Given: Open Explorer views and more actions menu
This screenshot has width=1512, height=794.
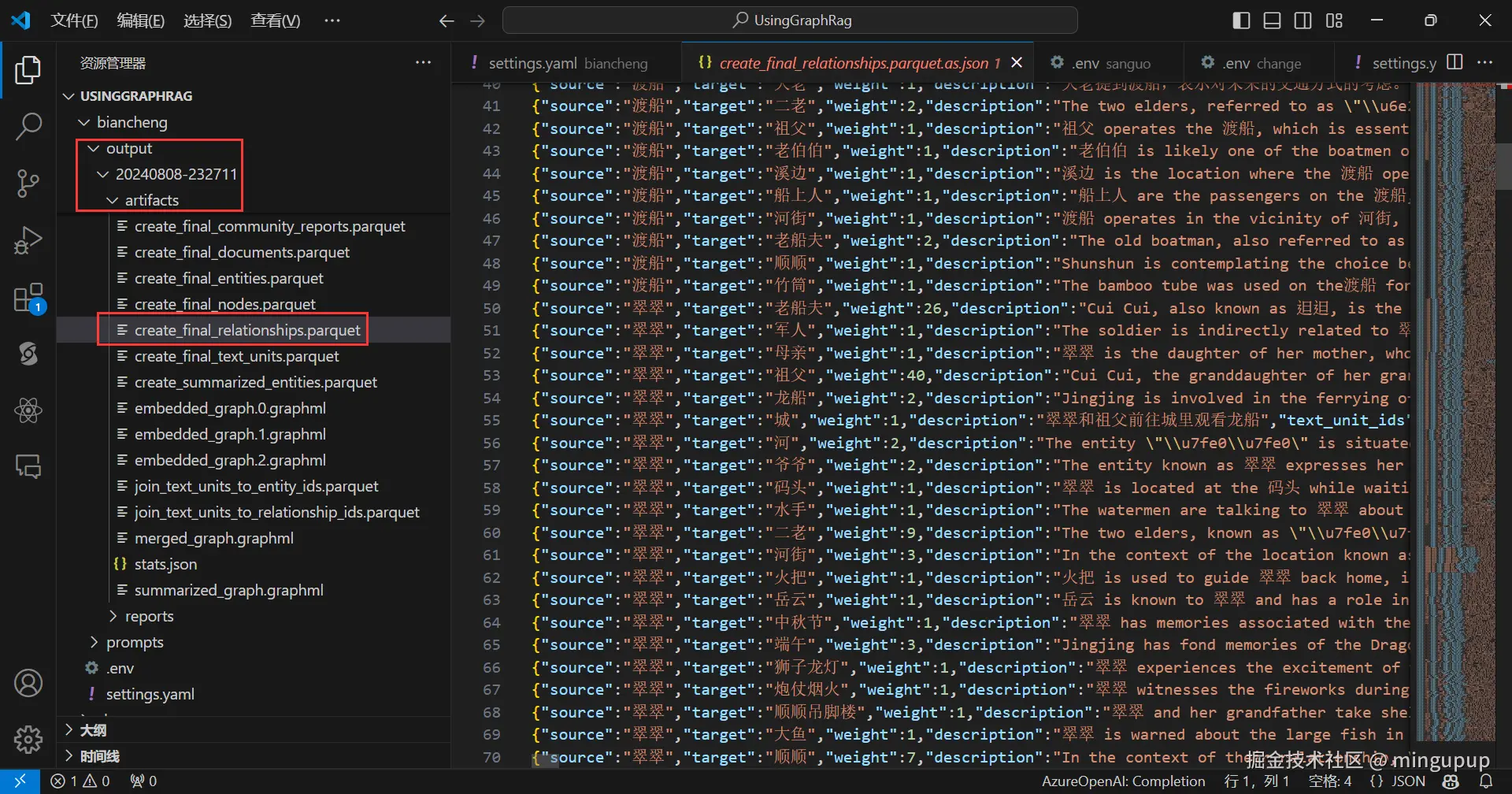Looking at the screenshot, I should pos(424,63).
